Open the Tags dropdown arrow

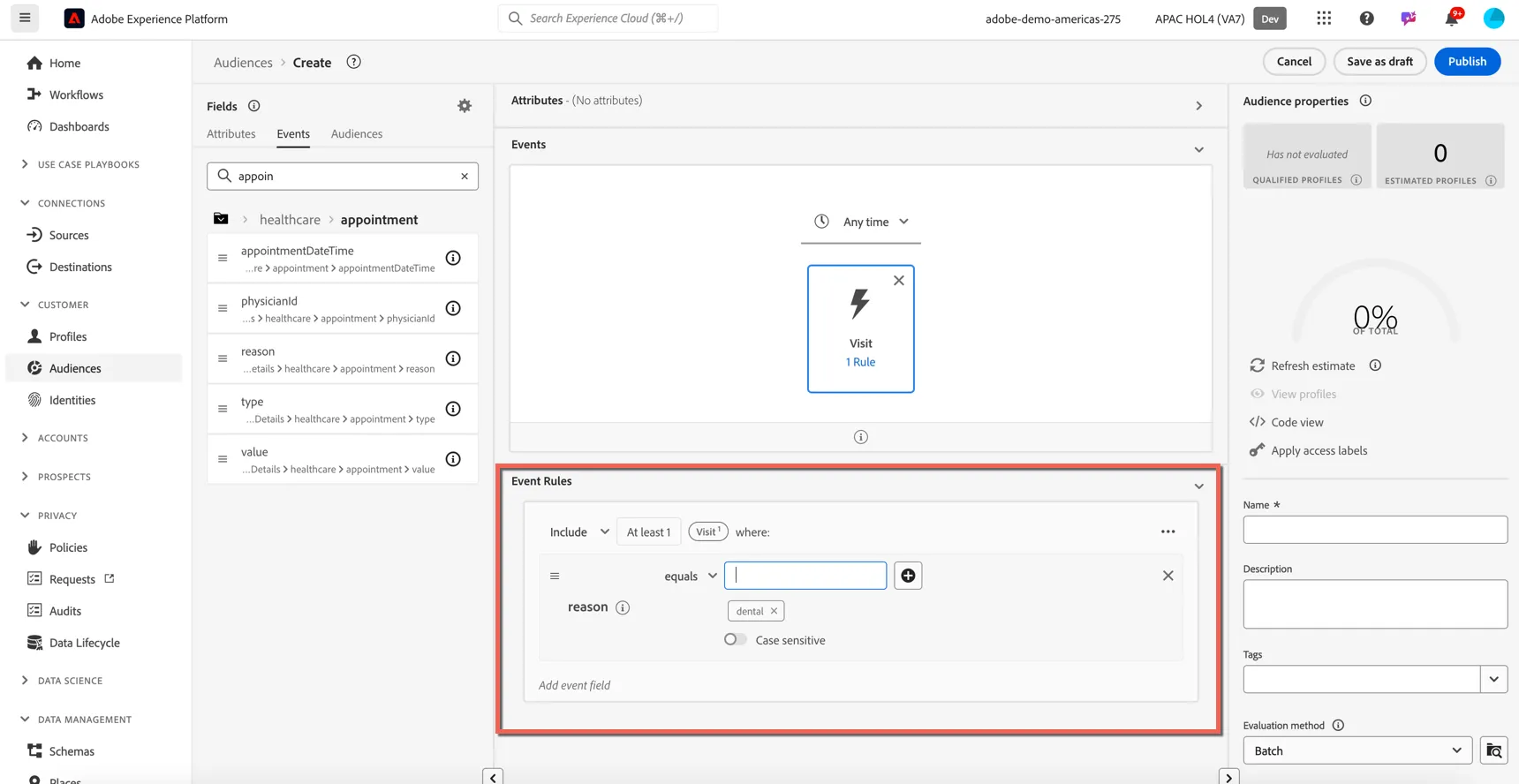tap(1493, 679)
